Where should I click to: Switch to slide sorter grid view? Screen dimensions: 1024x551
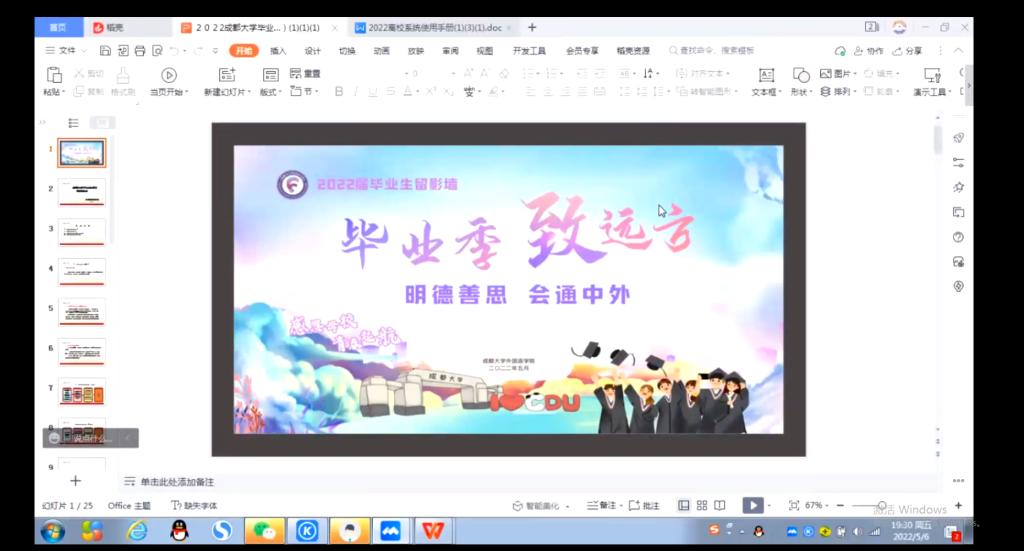tap(702, 506)
